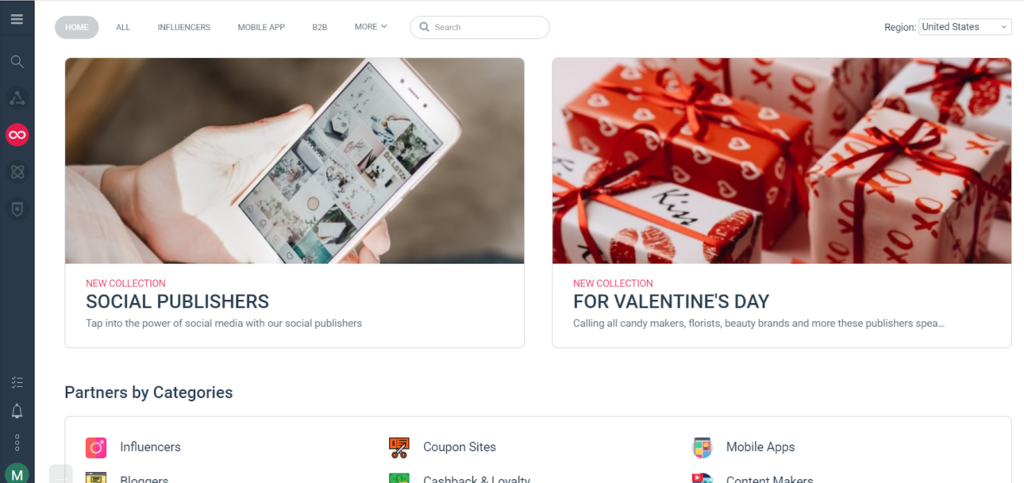Switch to the ALL tab
Screen dimensions: 1024x483
point(123,27)
